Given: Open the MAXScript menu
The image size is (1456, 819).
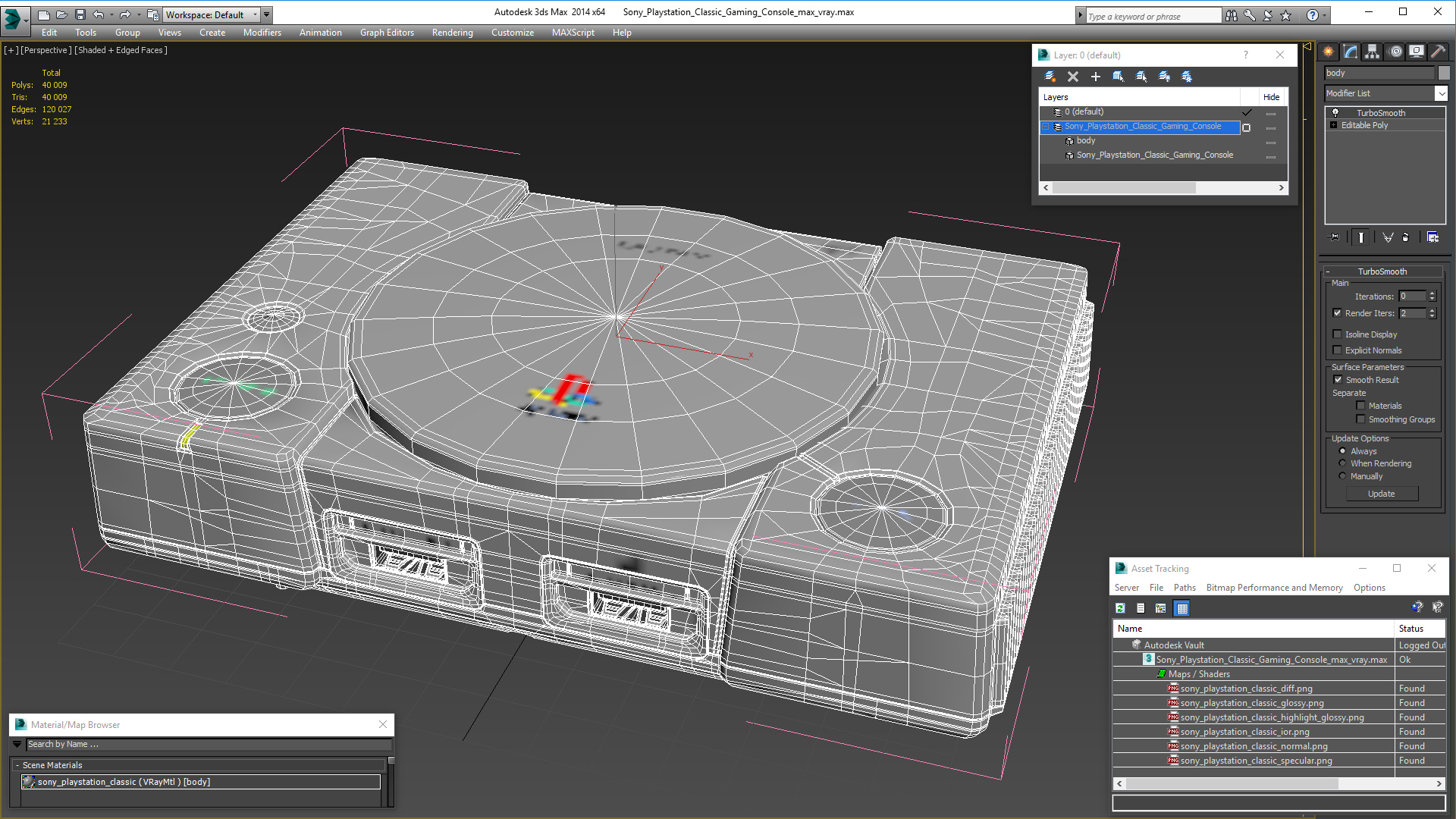Looking at the screenshot, I should coord(573,33).
